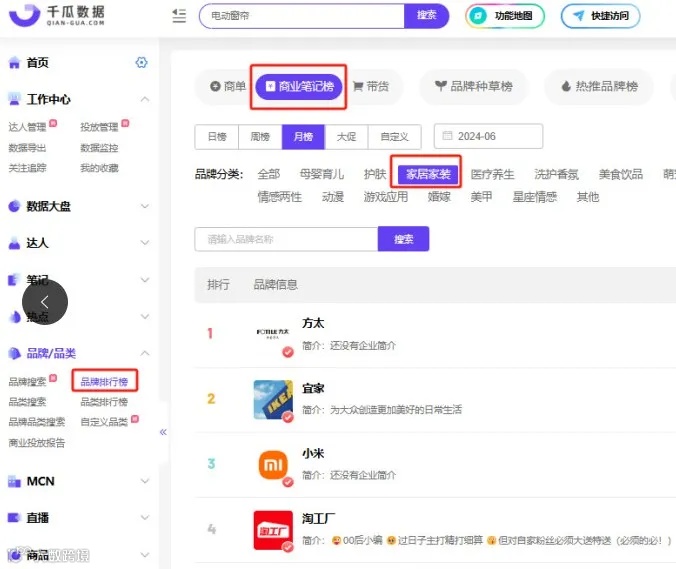Click the top purple 搜索 button

click(x=426, y=16)
